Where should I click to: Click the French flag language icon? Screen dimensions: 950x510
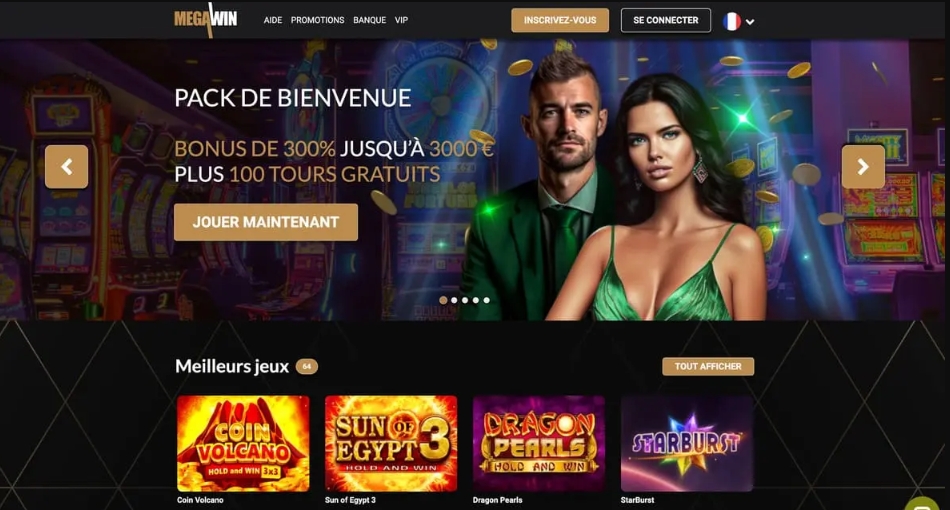pyautogui.click(x=731, y=21)
